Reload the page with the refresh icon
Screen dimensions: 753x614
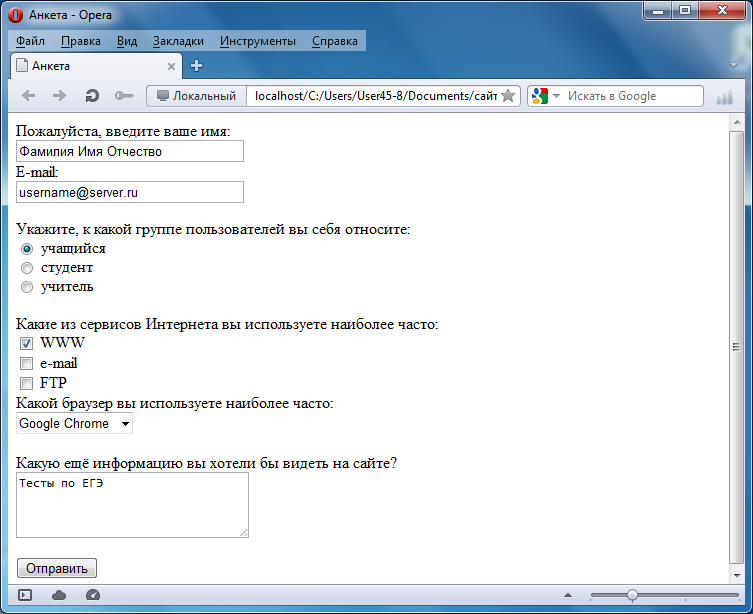coord(92,96)
